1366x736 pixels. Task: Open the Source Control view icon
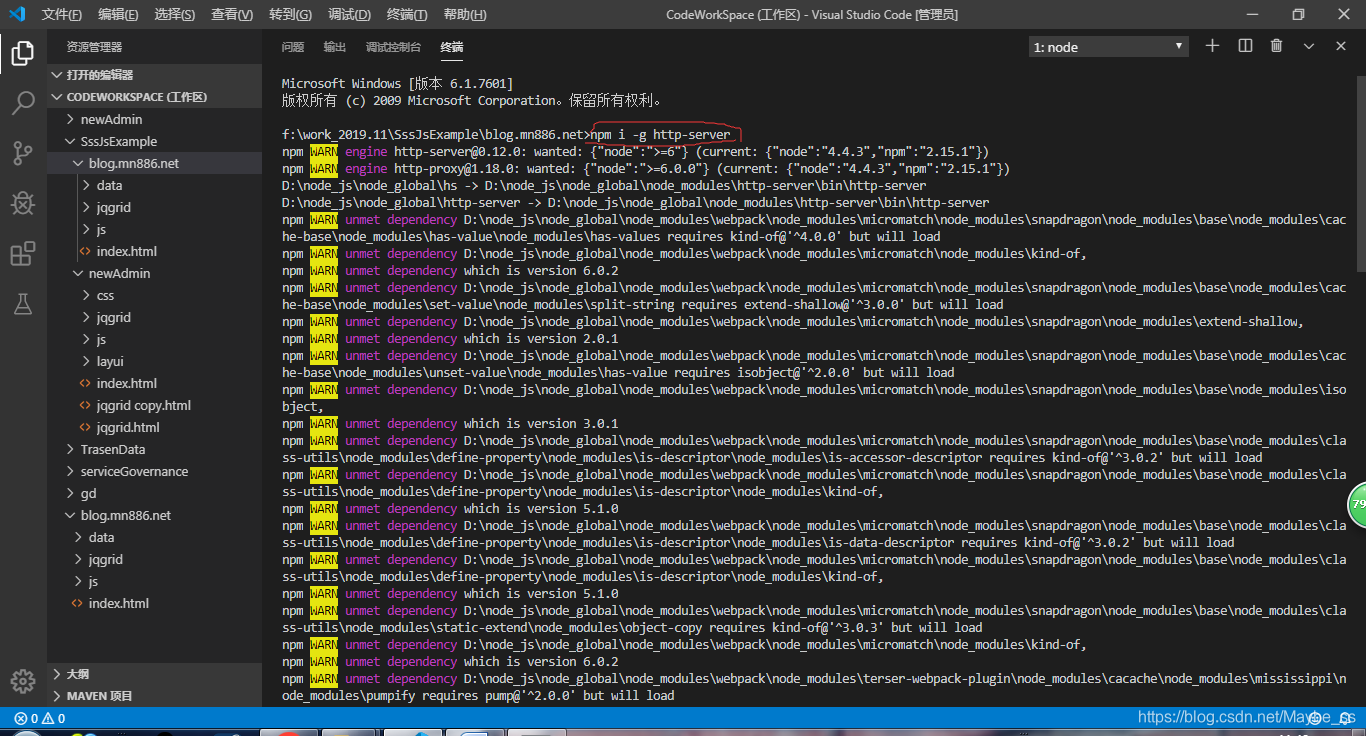coord(23,153)
